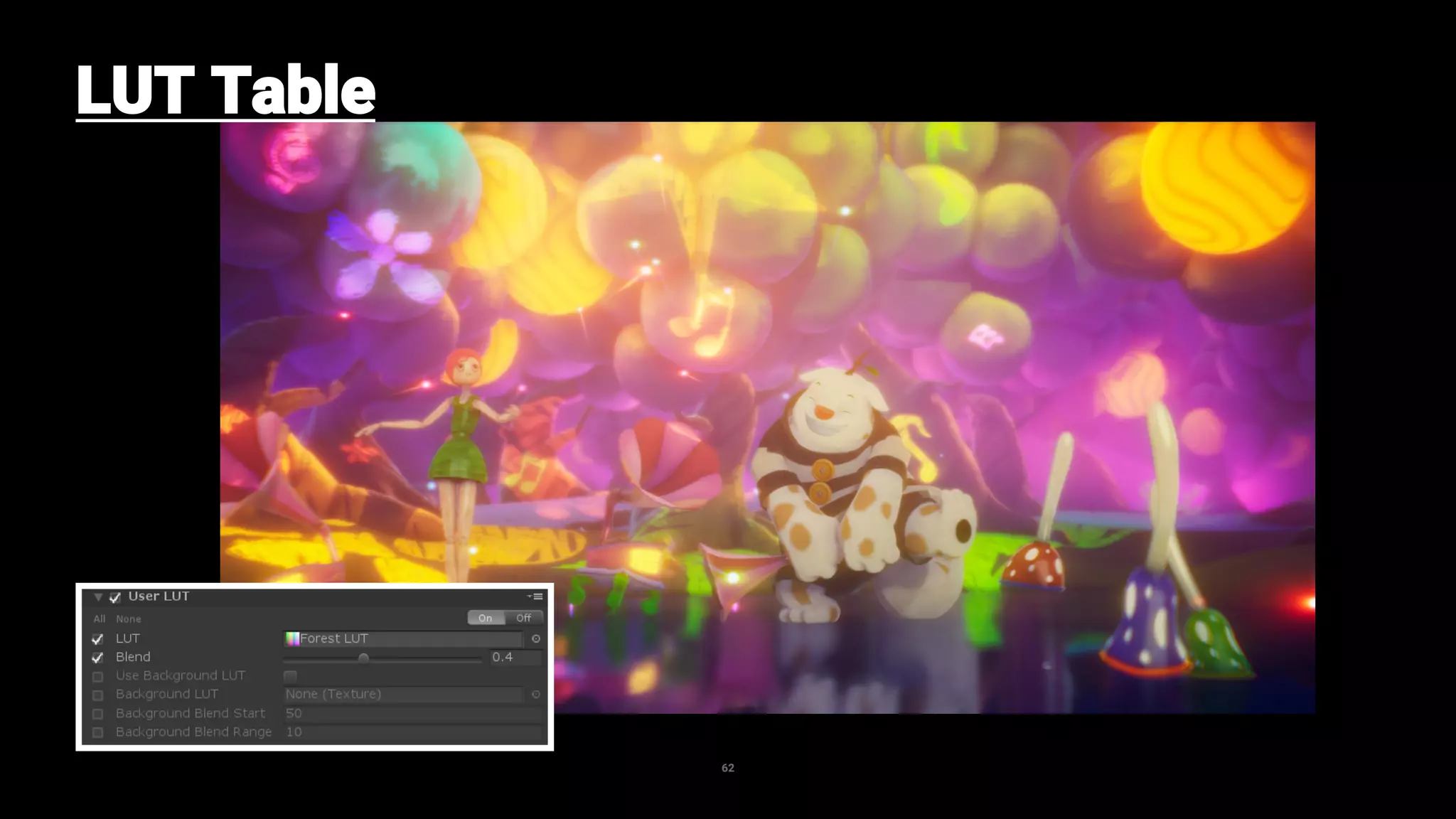The image size is (1456, 819).
Task: Tick the Use Background LUT value box
Action: point(290,676)
